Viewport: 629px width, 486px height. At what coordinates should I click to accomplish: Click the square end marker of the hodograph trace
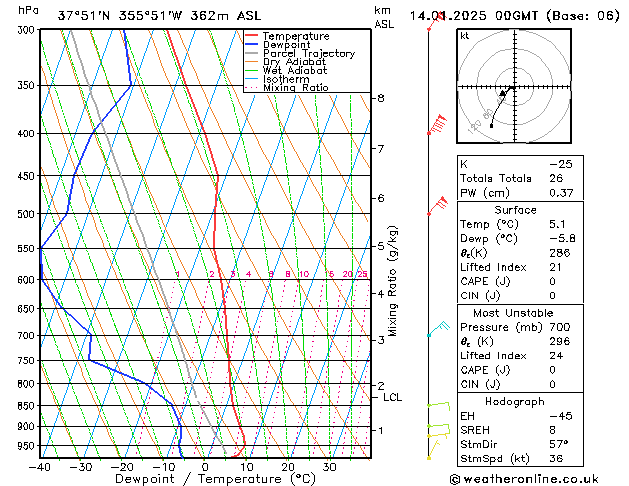(x=491, y=126)
